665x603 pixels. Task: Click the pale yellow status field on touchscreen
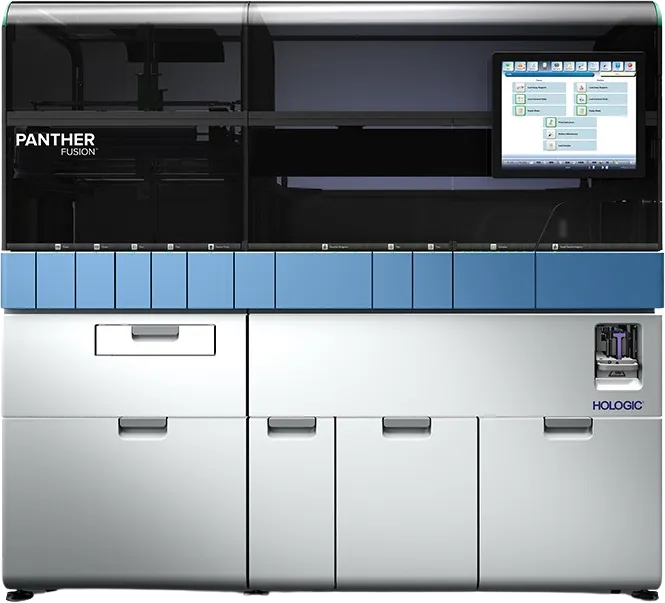pyautogui.click(x=617, y=74)
